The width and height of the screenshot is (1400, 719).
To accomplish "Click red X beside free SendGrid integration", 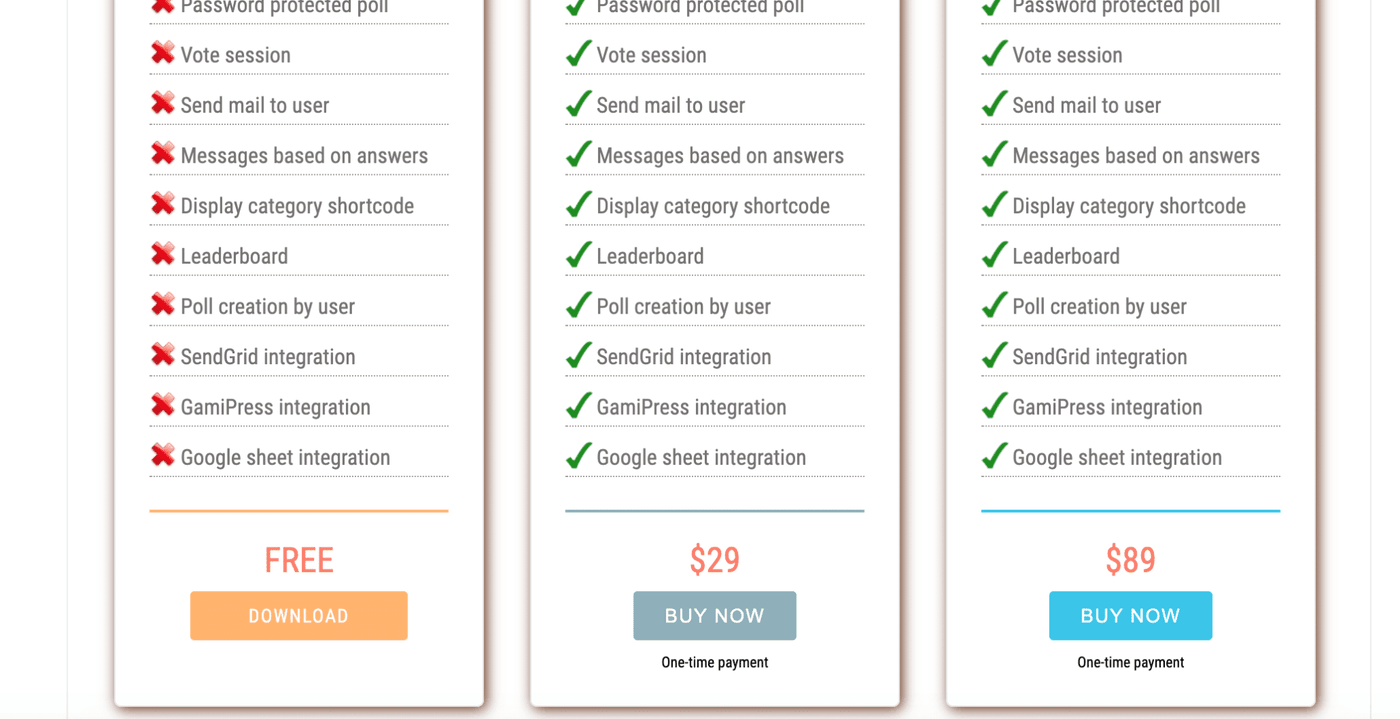I will [162, 355].
